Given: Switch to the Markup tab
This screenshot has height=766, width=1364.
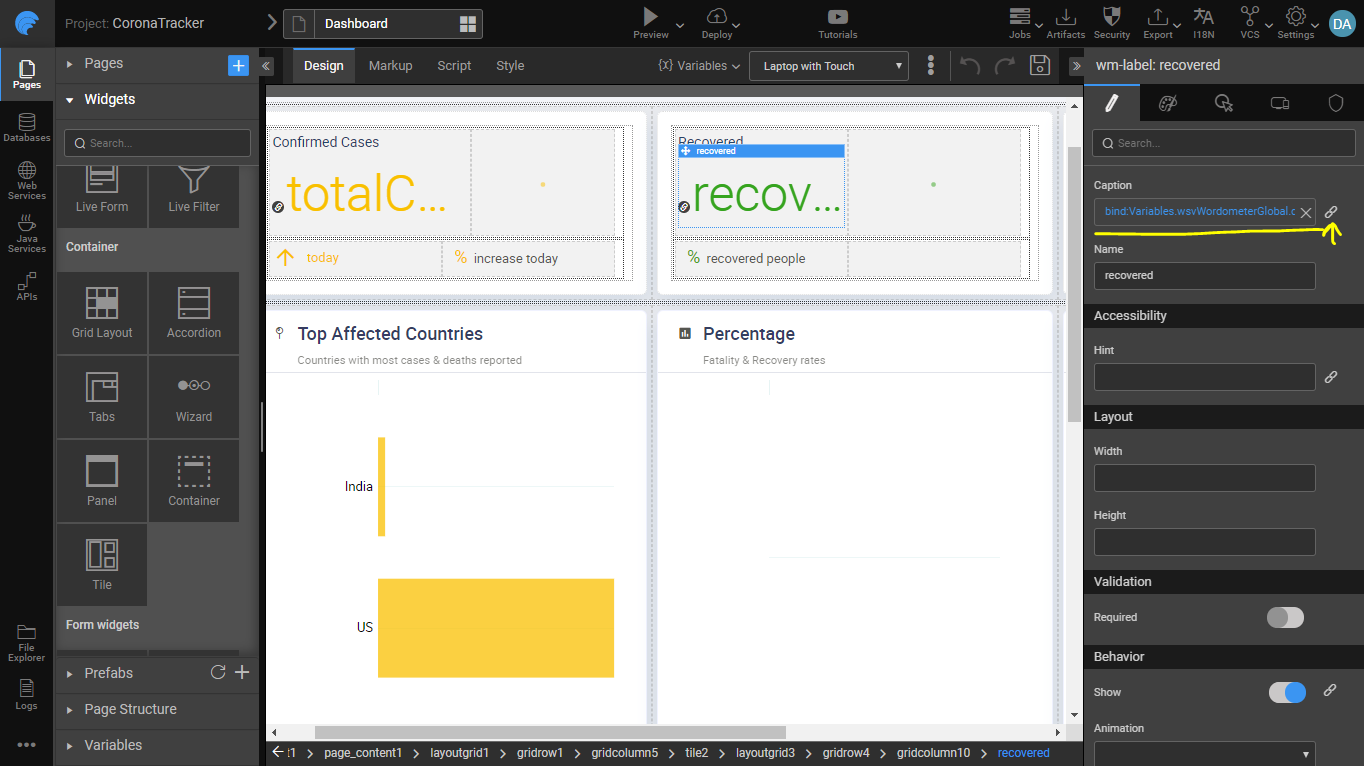Looking at the screenshot, I should [x=390, y=66].
